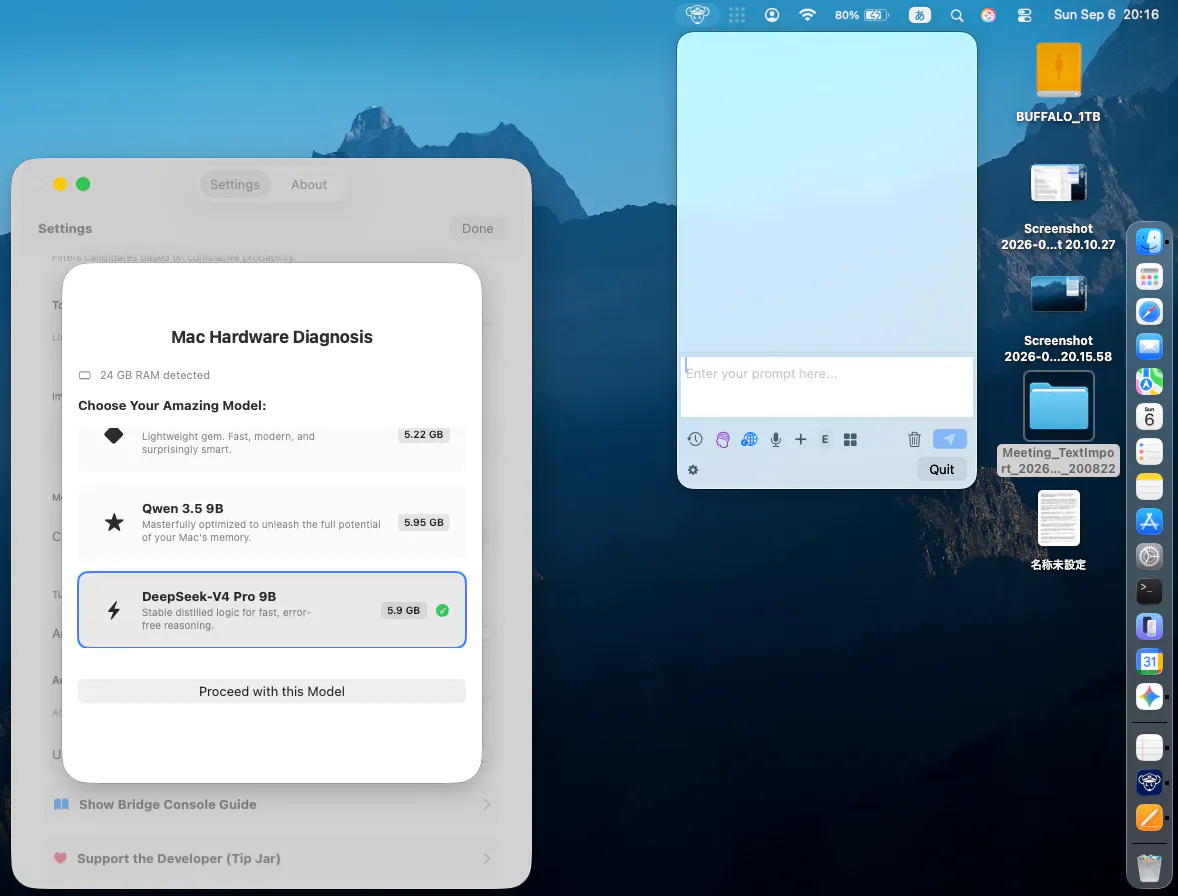Screen dimensions: 1178x896
Task: Open Wi-Fi menu in menu bar
Action: pos(807,14)
